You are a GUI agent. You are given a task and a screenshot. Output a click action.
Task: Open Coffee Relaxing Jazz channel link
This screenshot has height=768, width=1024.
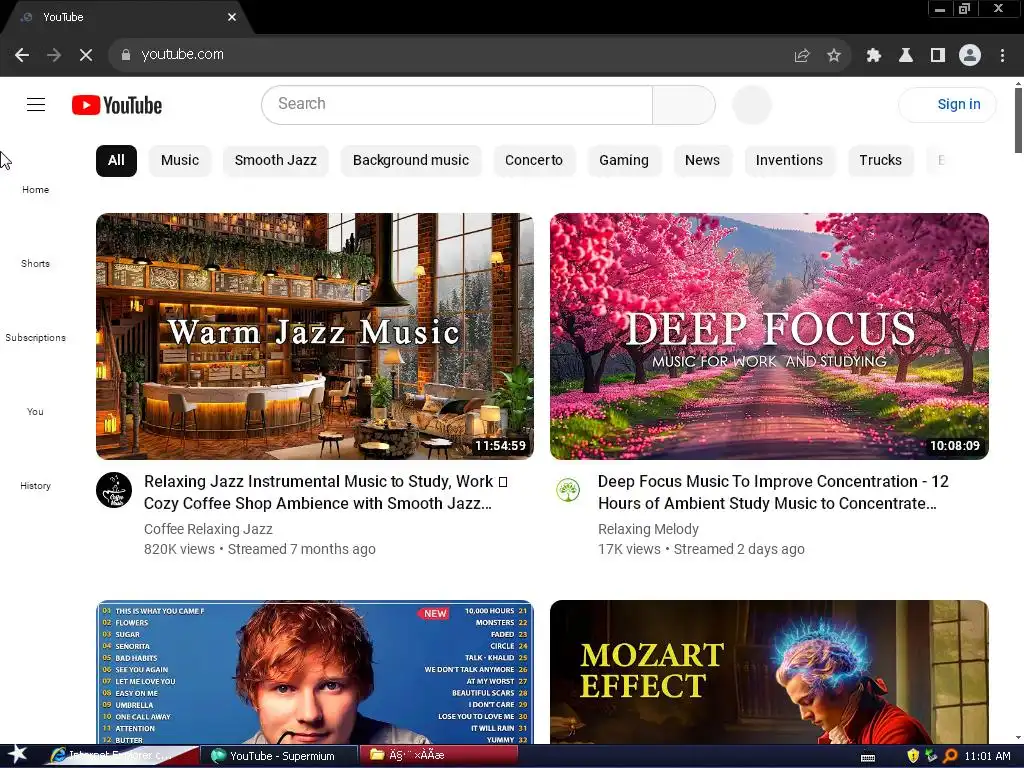pos(208,529)
